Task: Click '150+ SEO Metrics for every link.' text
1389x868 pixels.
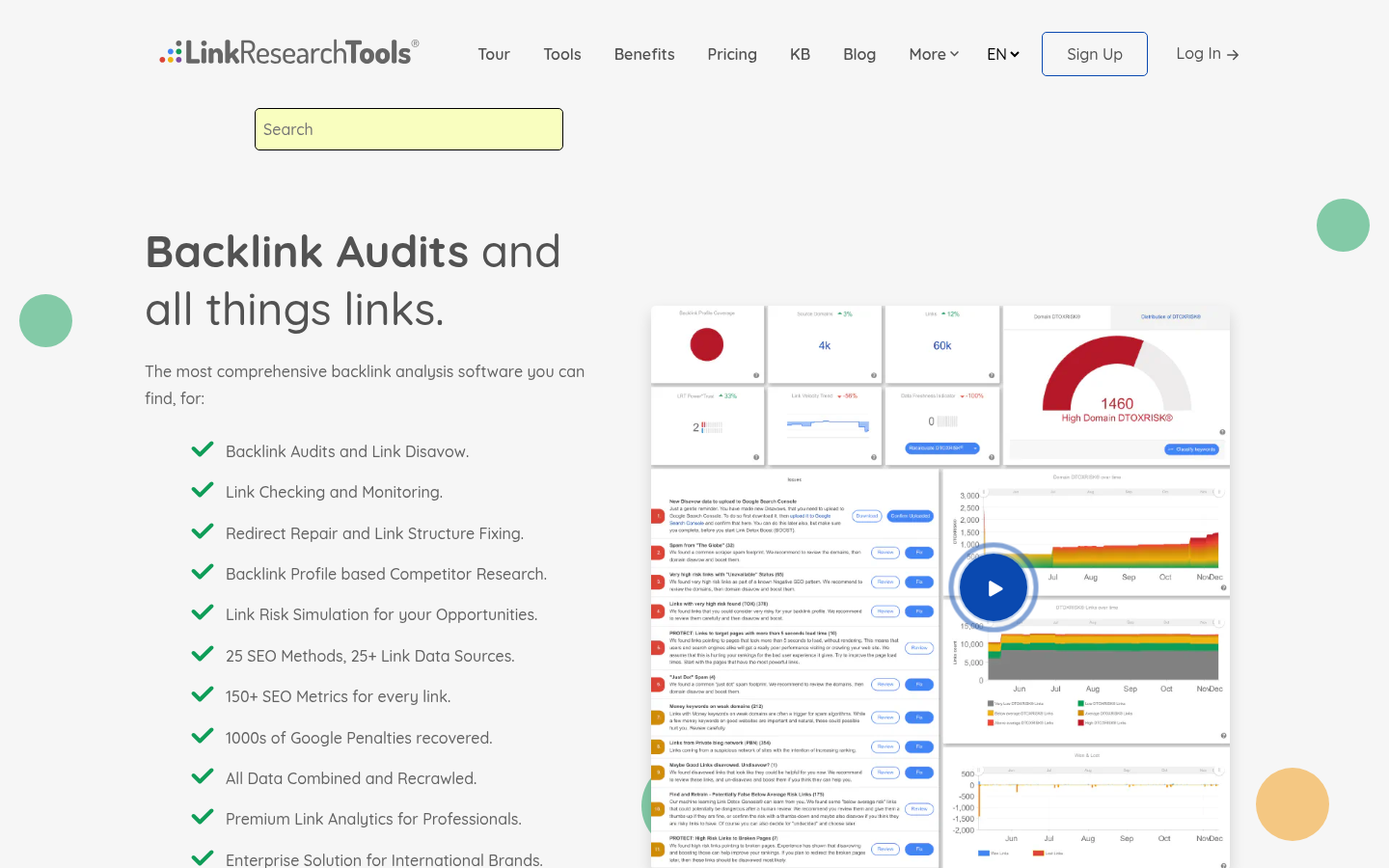Action: (338, 696)
